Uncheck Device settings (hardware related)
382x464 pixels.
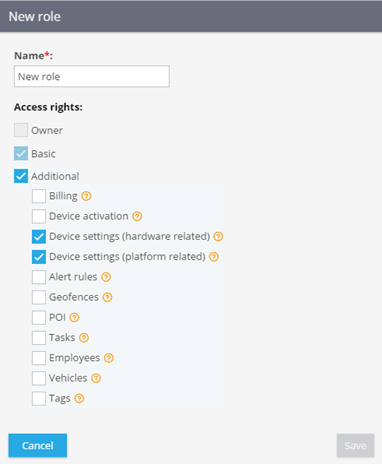39,237
